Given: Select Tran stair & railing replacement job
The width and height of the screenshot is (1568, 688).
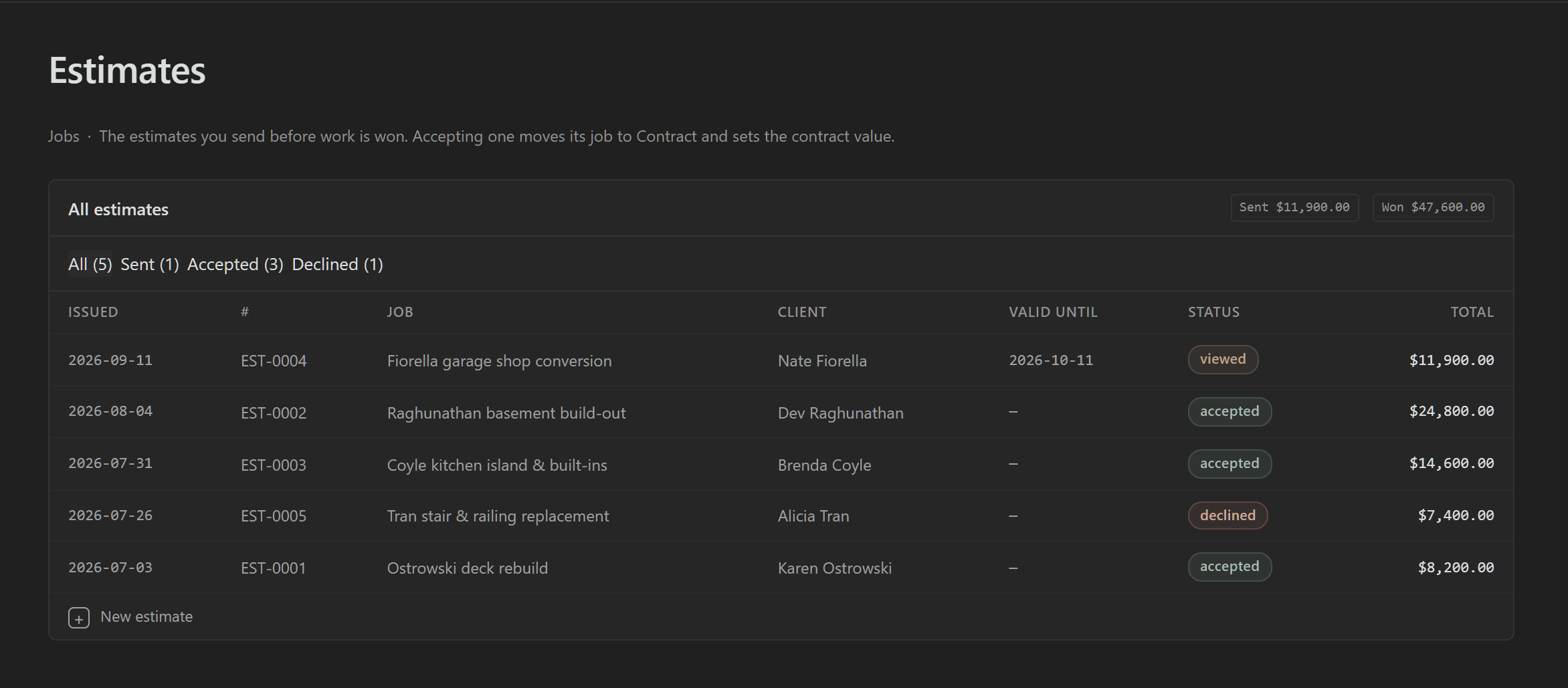Looking at the screenshot, I should click(x=498, y=516).
